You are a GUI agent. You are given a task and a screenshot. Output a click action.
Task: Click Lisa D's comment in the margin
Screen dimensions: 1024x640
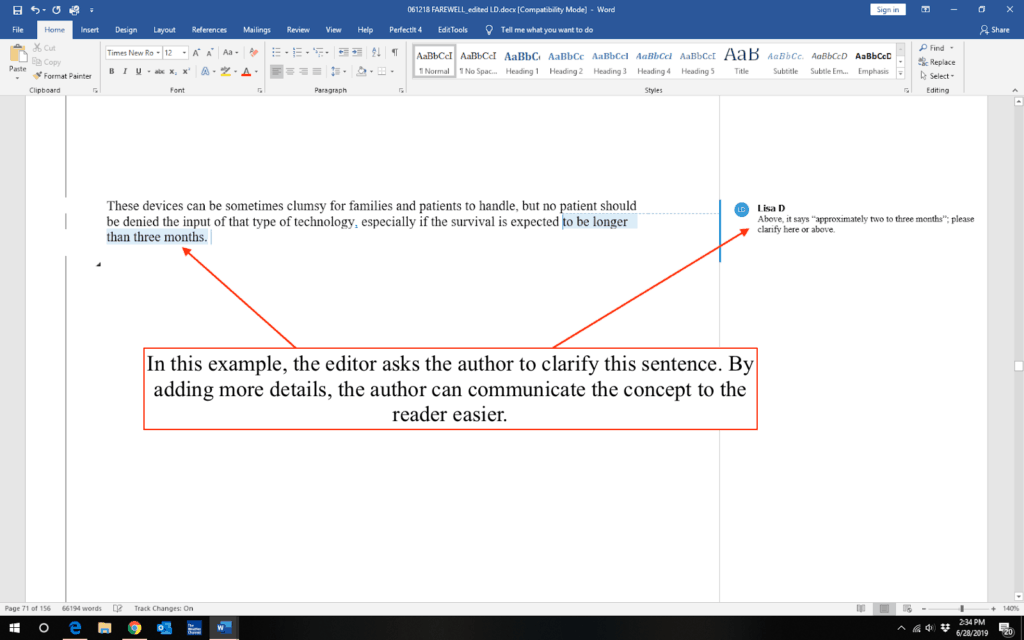click(x=865, y=219)
